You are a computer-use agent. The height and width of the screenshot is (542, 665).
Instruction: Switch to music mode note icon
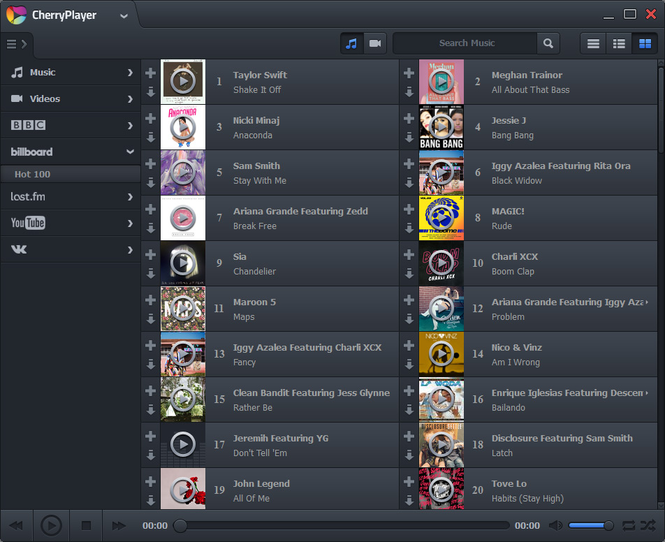point(352,43)
